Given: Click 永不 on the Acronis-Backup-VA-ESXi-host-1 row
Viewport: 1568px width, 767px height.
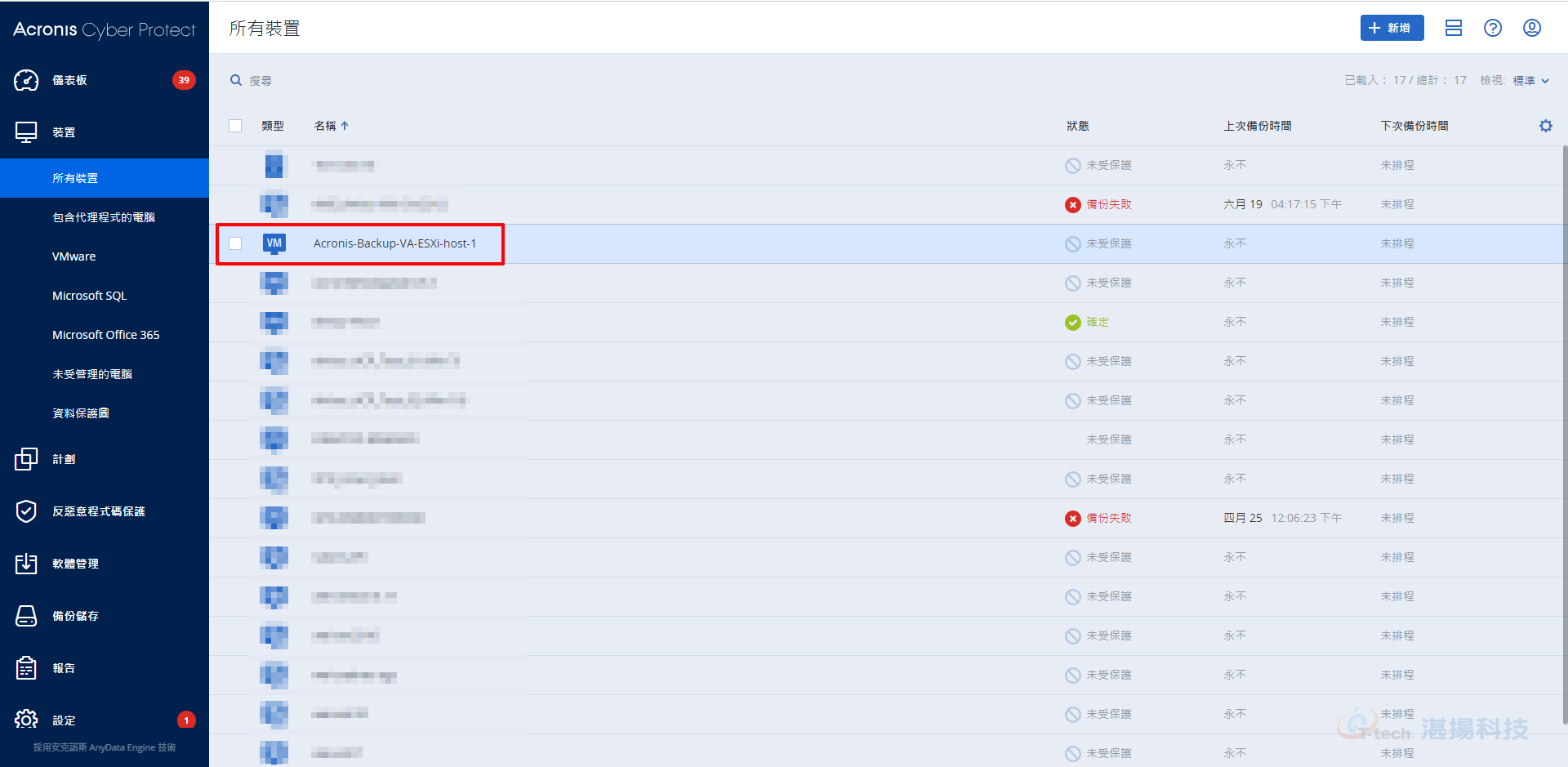Looking at the screenshot, I should 1235,243.
